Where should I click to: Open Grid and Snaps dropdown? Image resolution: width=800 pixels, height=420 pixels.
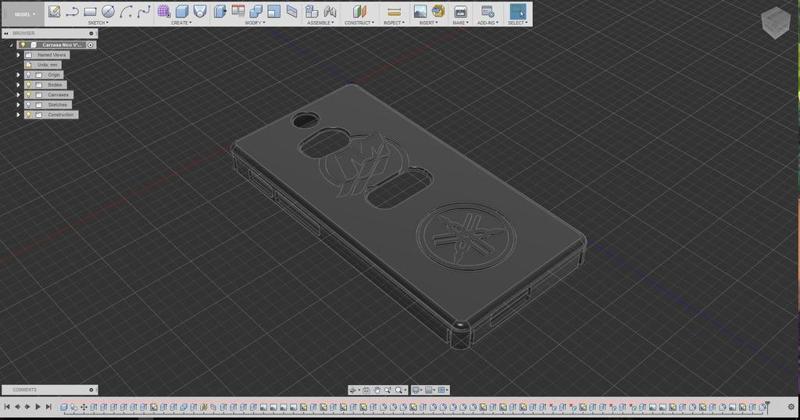[430, 390]
